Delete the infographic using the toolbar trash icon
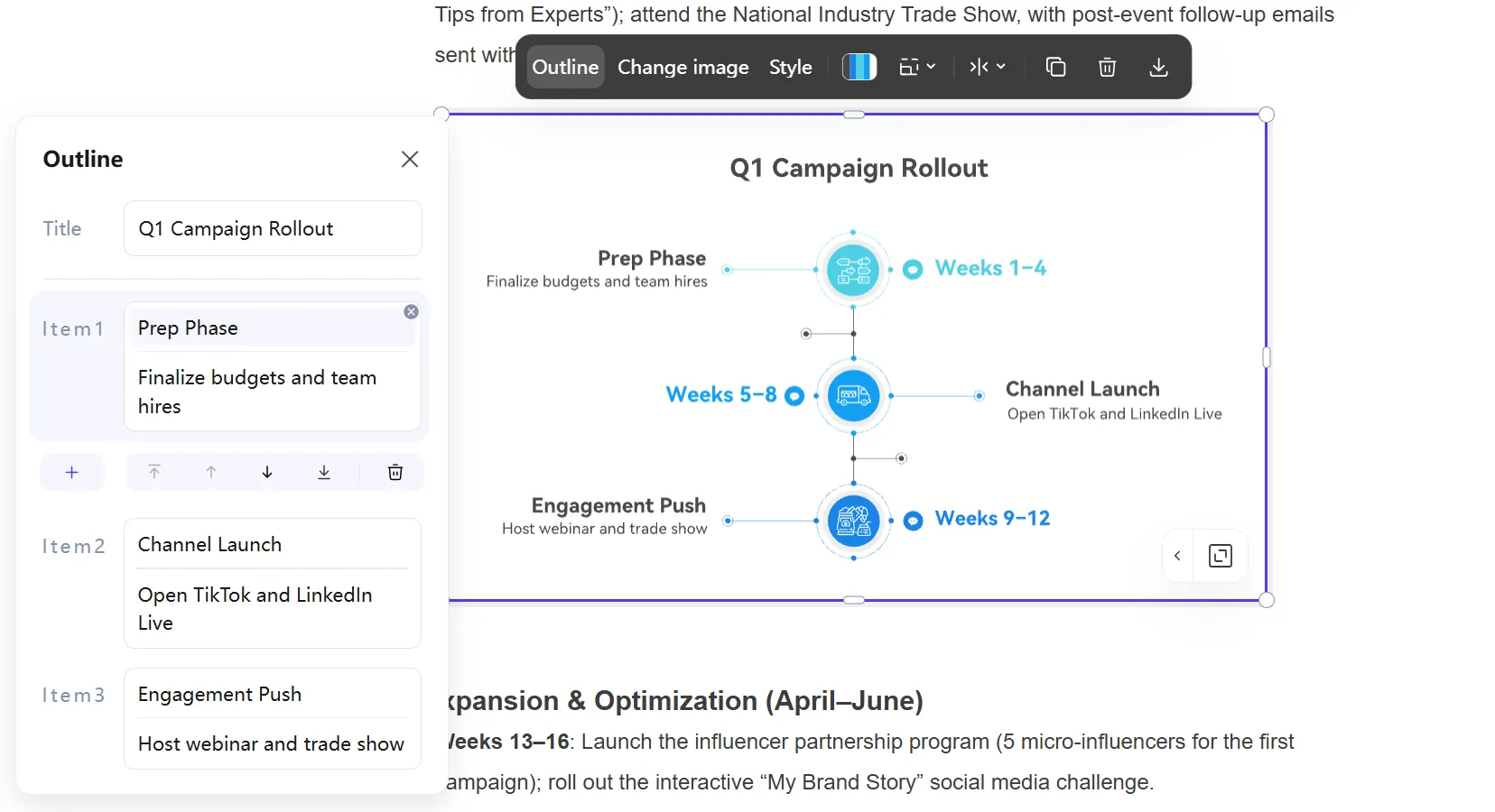This screenshot has height=812, width=1495. coord(1107,67)
